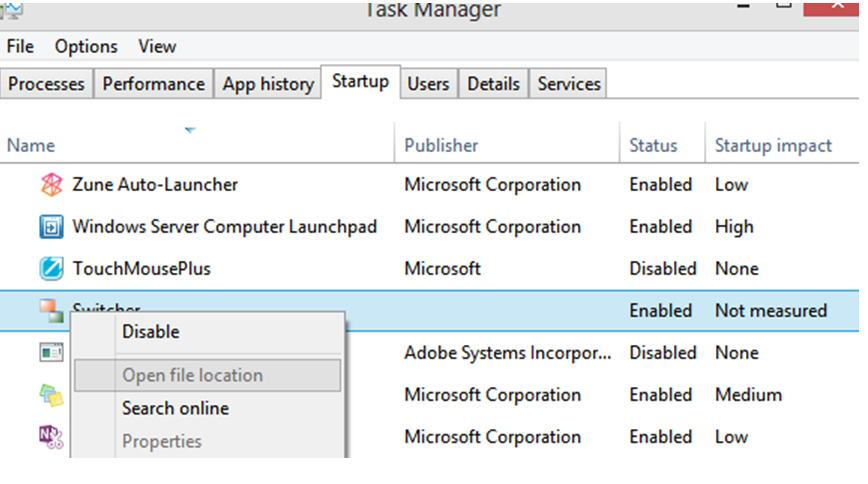Switch to the App history tab
Viewport: 868px width, 484px height.
[268, 84]
